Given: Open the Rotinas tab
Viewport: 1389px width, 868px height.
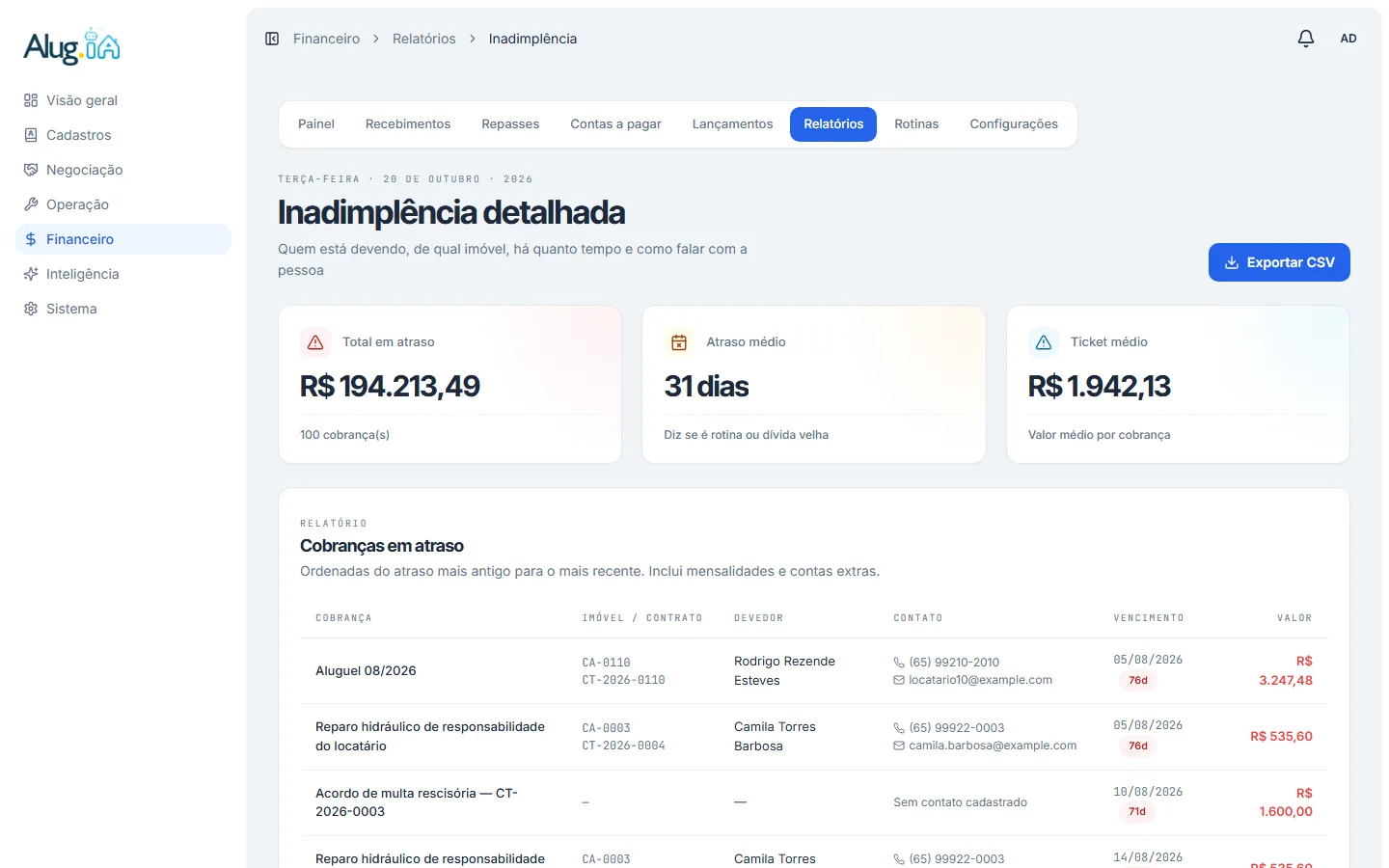Looking at the screenshot, I should click(x=916, y=124).
